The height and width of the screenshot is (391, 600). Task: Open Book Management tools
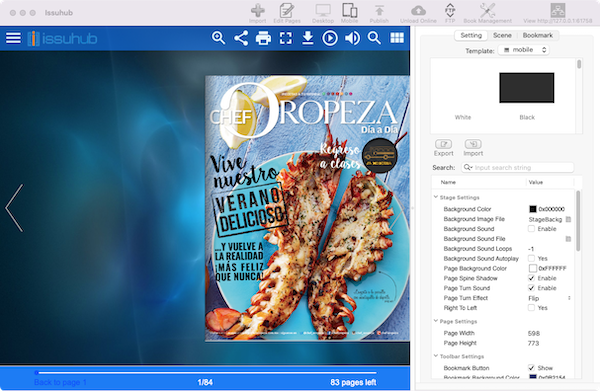point(487,11)
